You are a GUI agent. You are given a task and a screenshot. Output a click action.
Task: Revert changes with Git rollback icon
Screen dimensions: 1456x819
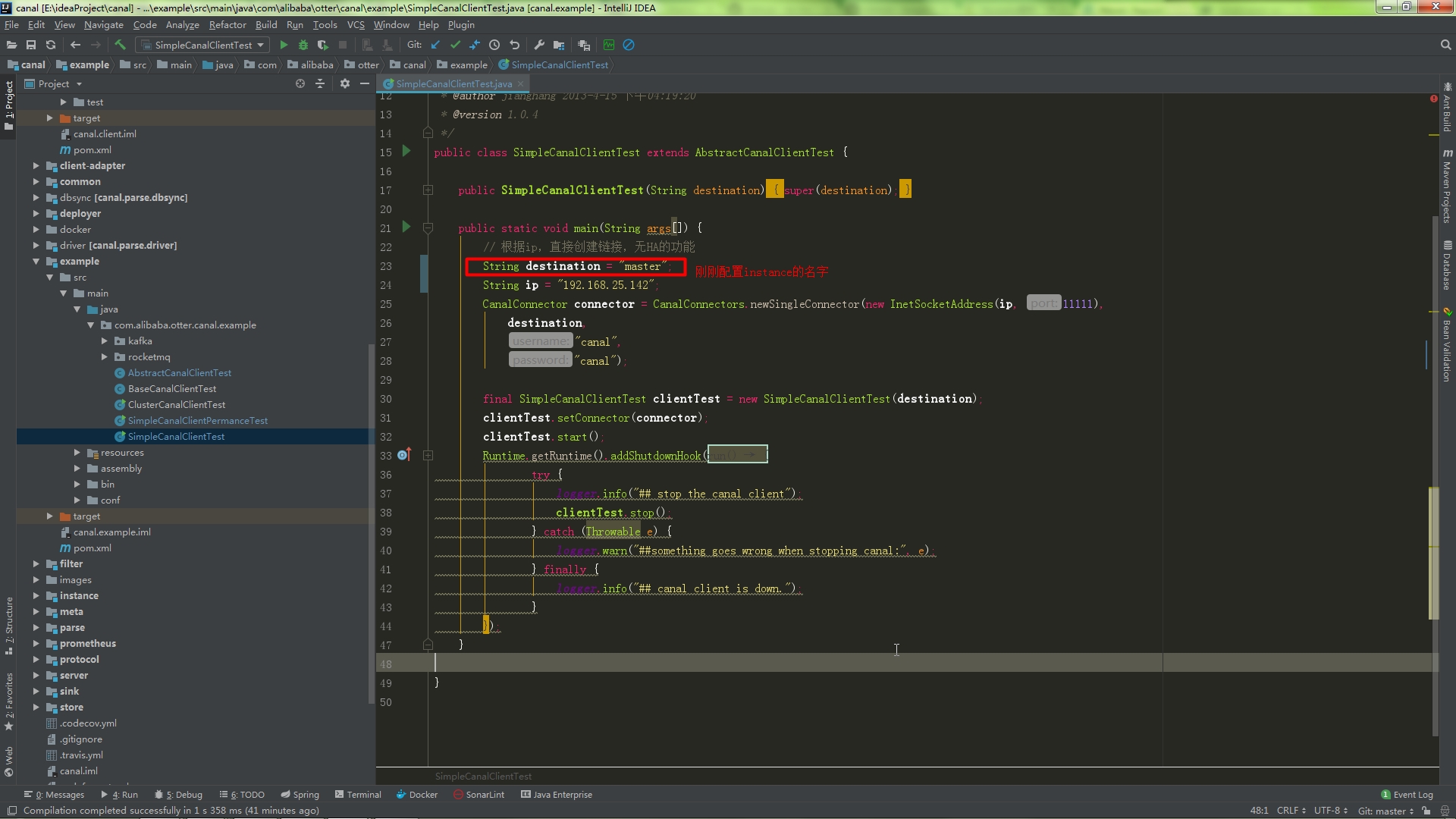click(515, 45)
